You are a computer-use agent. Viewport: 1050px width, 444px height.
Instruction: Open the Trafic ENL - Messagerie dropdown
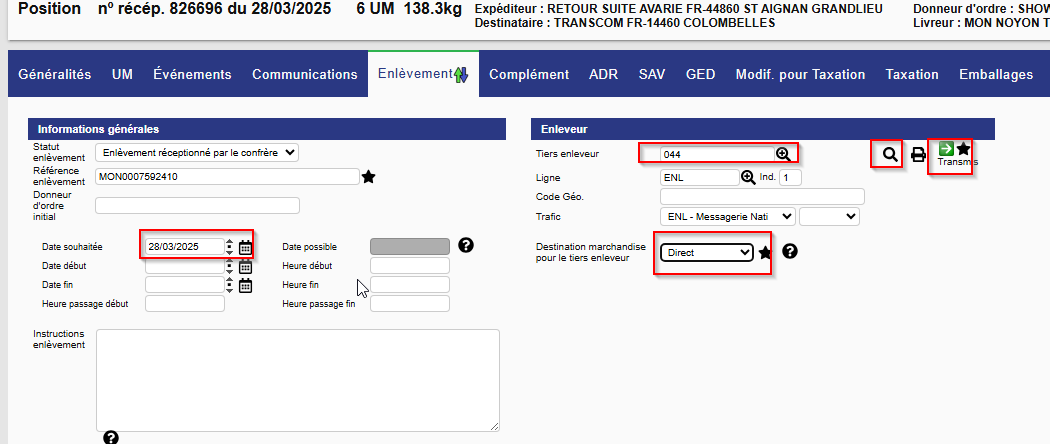click(728, 216)
